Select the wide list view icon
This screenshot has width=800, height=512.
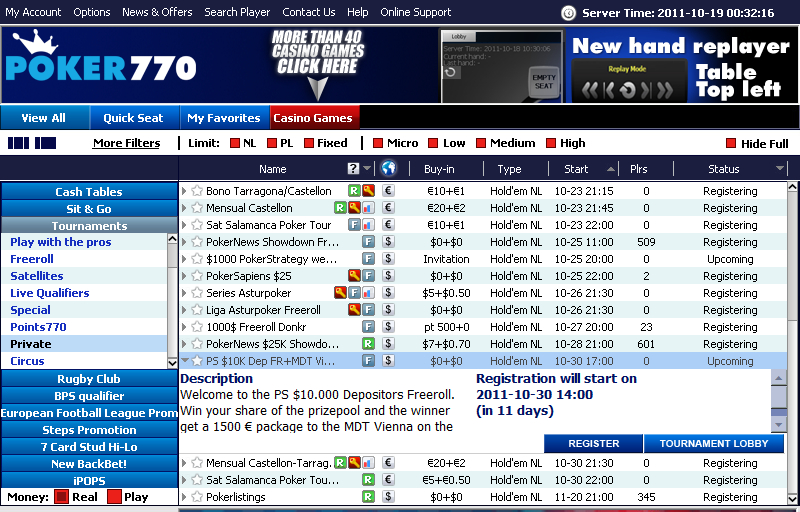[45, 143]
